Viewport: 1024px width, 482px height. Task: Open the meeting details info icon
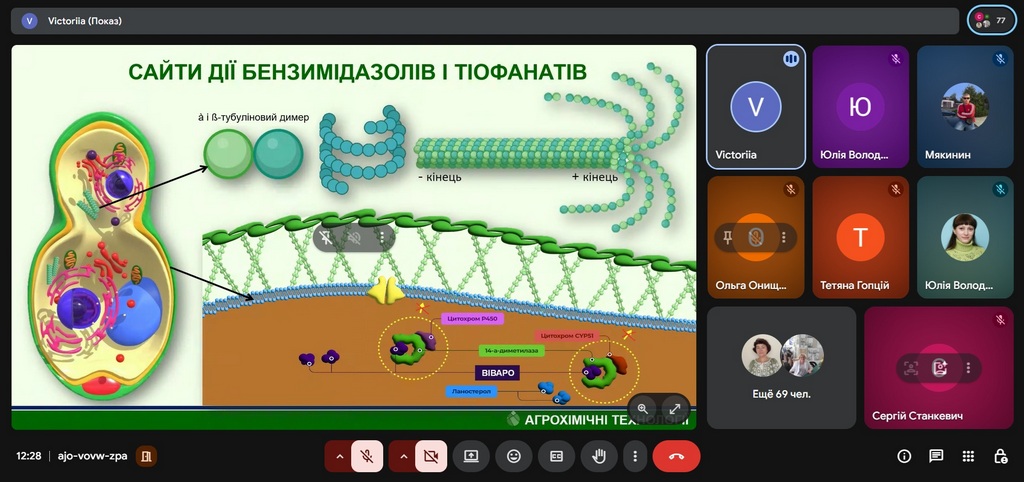click(x=904, y=456)
